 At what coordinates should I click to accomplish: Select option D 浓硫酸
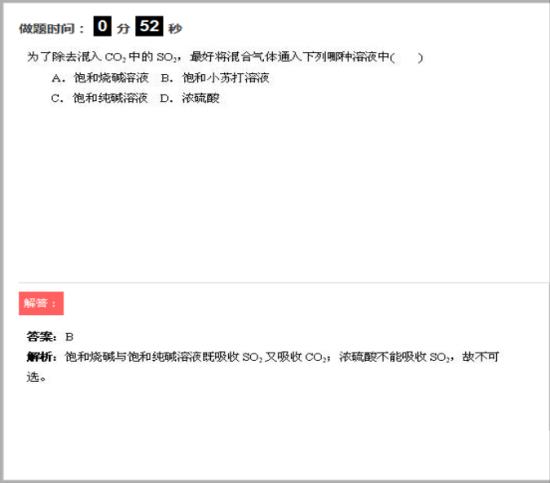click(190, 98)
